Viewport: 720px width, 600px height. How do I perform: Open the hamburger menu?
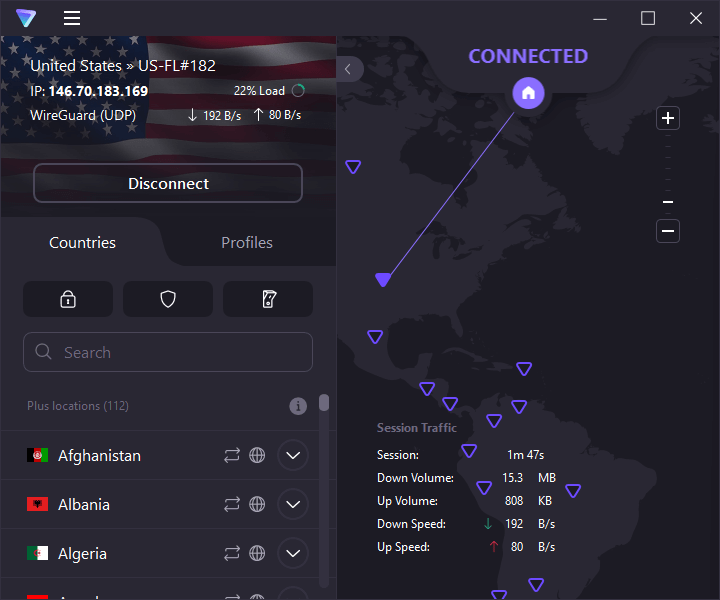72,18
